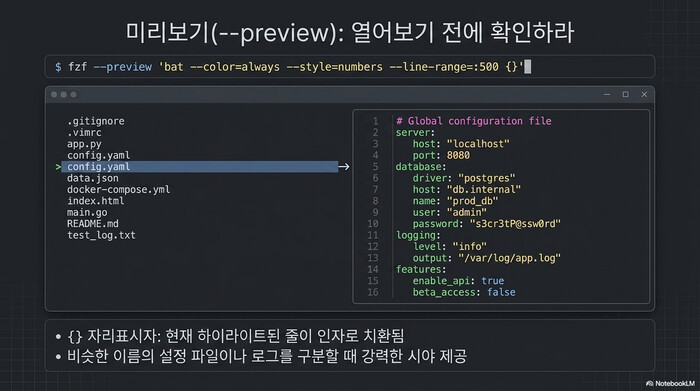Pick main.go from the list
The width and height of the screenshot is (700, 391).
(x=87, y=212)
